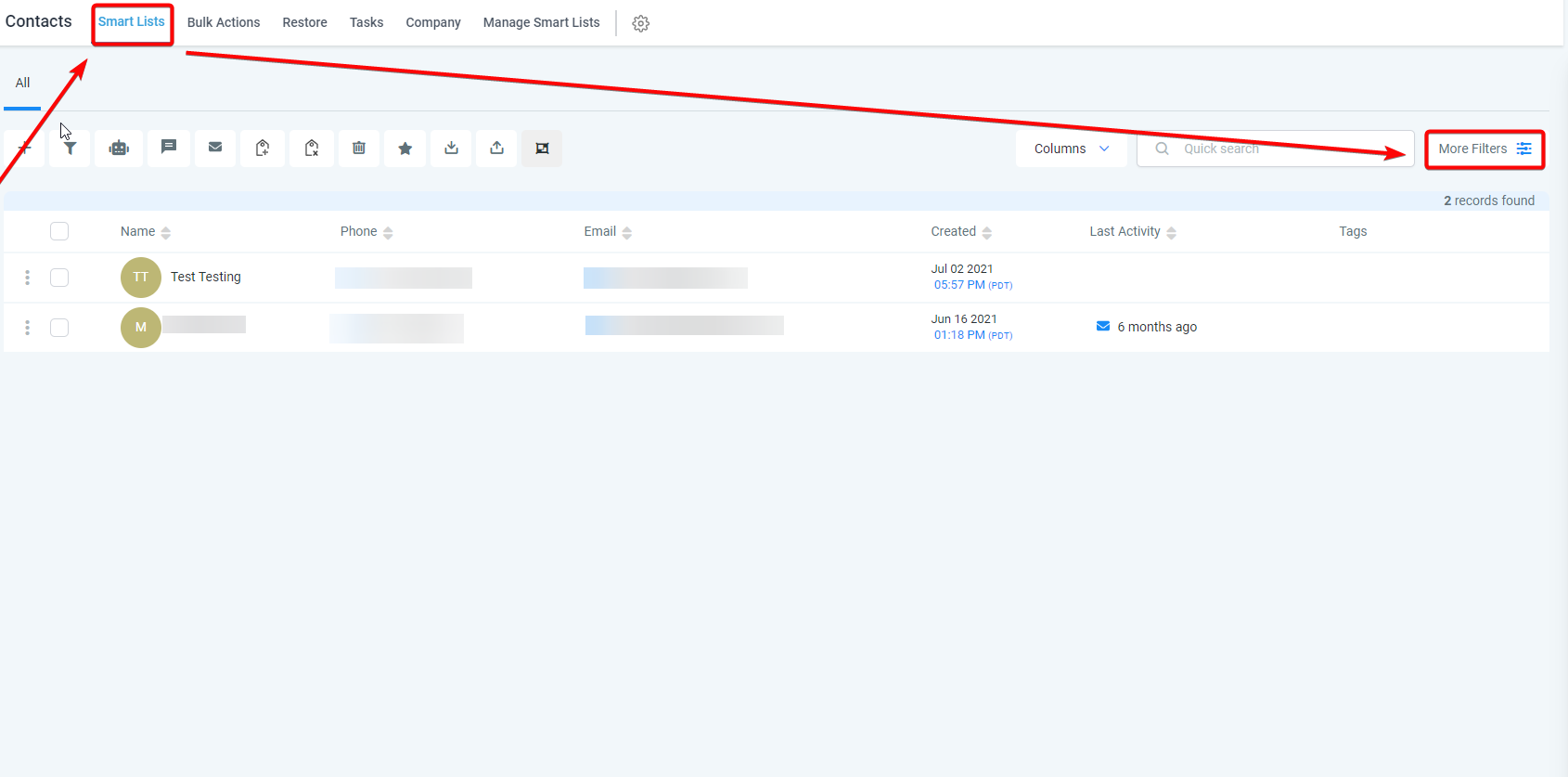The height and width of the screenshot is (777, 1568).
Task: Click the remove tag icon
Action: (x=312, y=149)
